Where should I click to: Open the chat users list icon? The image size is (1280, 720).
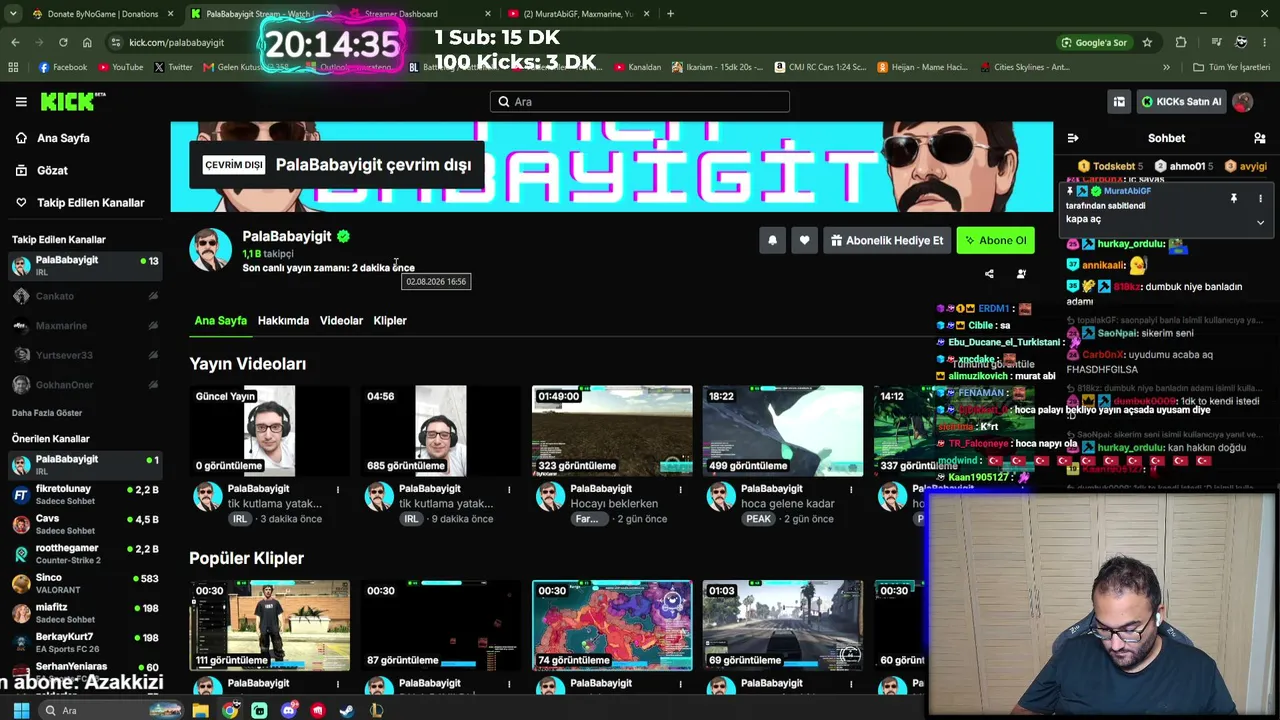point(1259,138)
